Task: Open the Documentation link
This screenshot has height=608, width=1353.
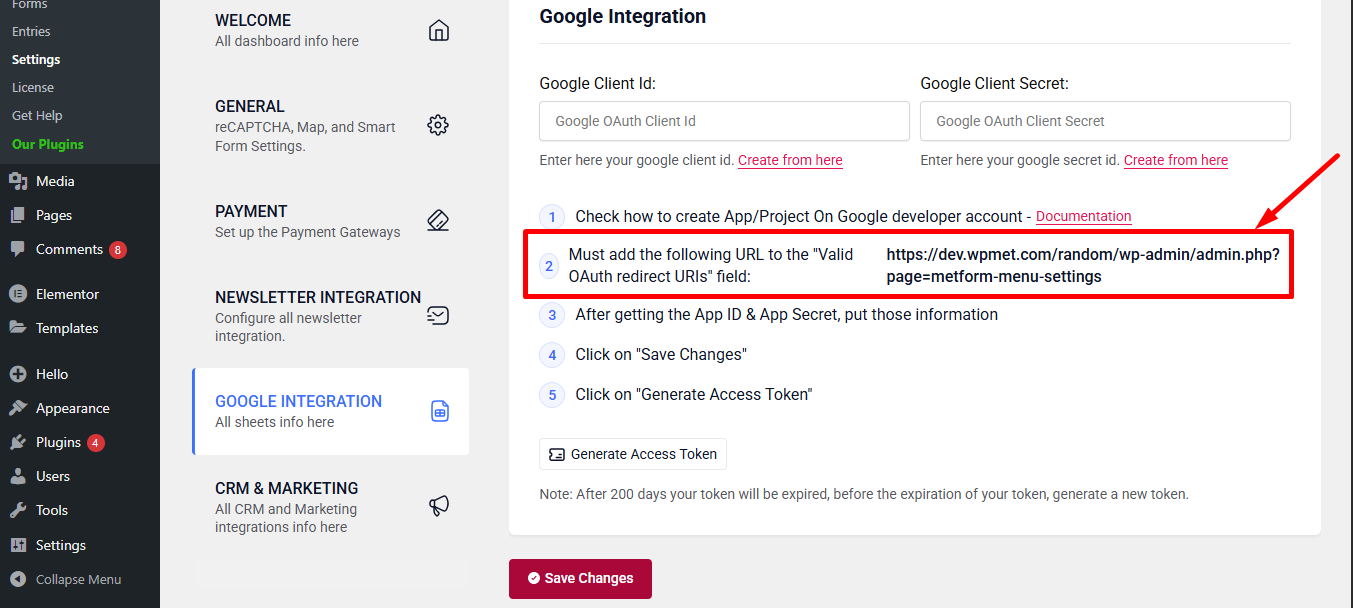Action: 1083,216
